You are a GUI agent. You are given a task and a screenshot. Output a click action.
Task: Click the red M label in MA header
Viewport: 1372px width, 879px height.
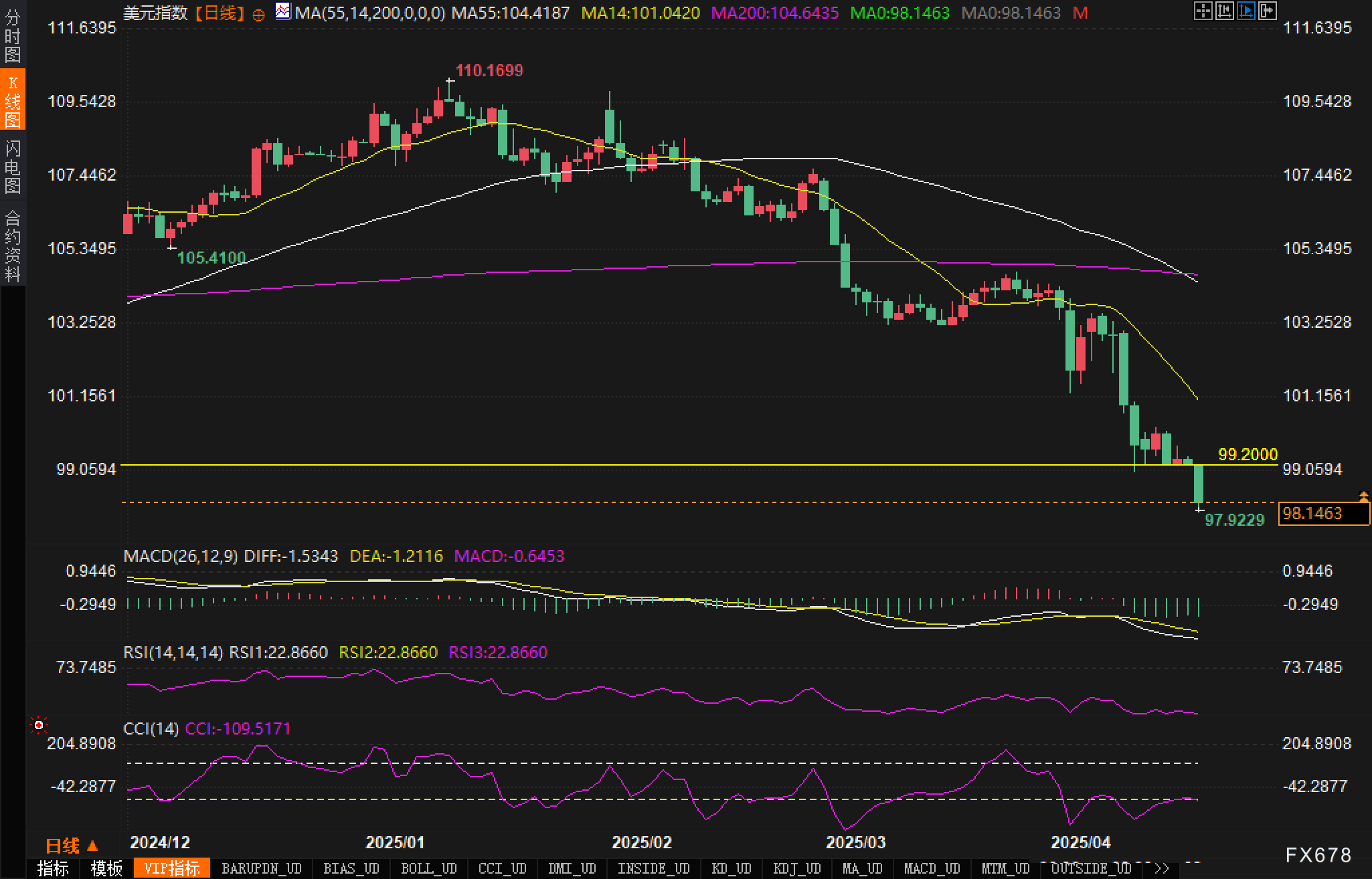tap(1080, 13)
